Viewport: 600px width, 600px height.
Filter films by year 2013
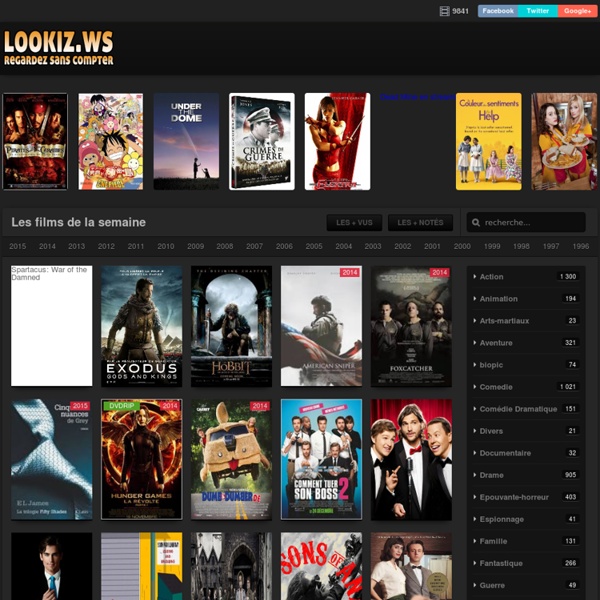77,246
